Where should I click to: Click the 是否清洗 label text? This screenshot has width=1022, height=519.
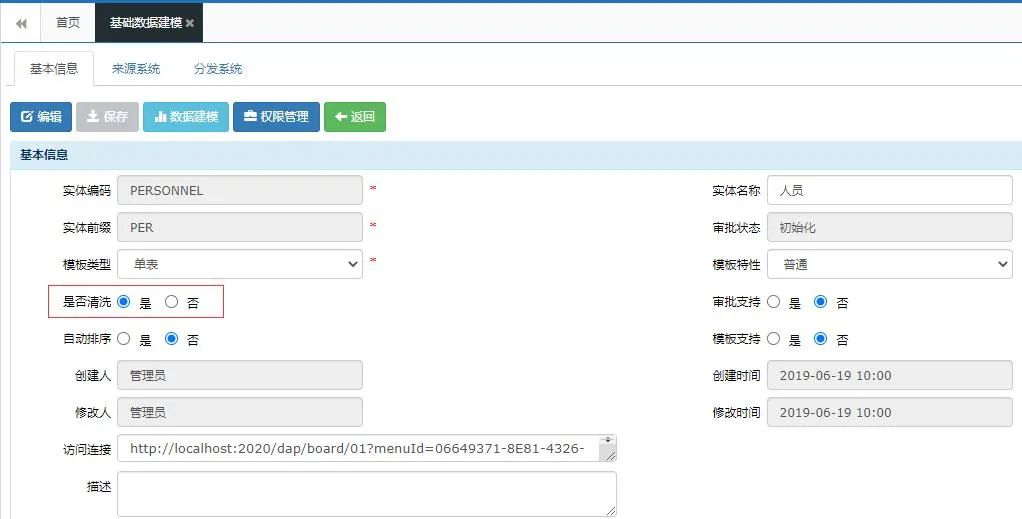[x=87, y=302]
